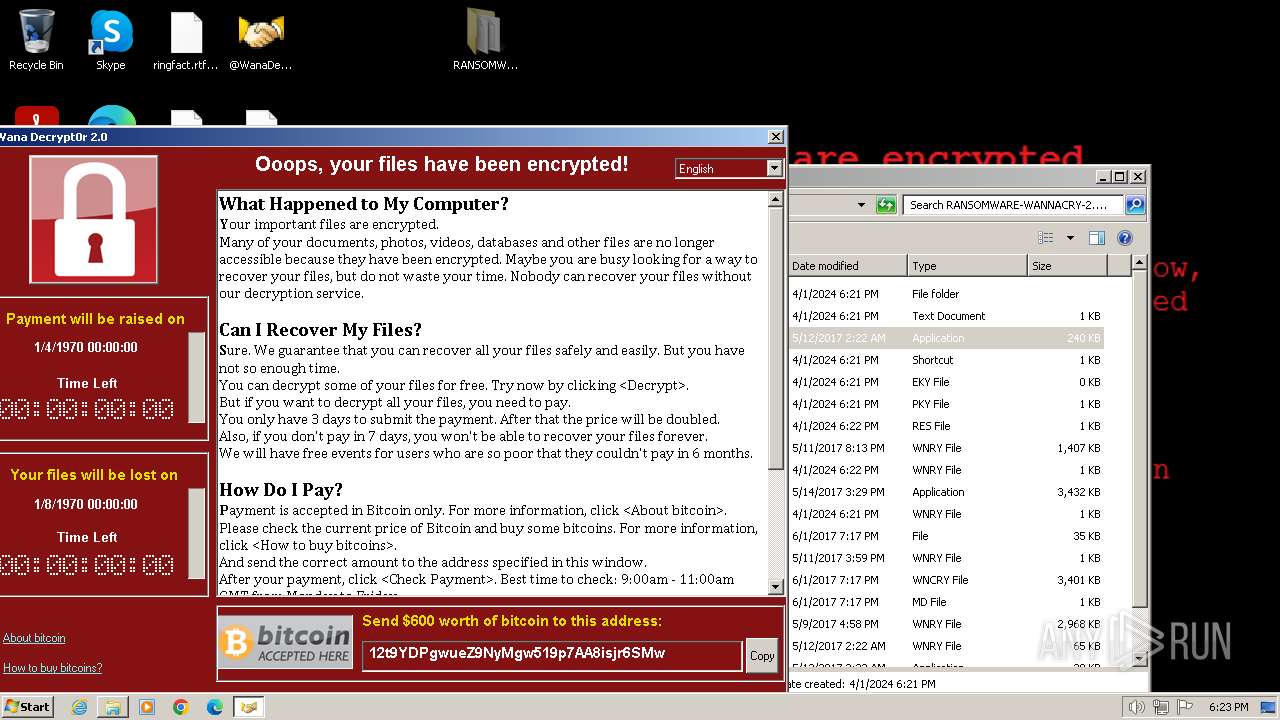Click the Explorer file list scroll up arrow

pyautogui.click(x=1139, y=263)
